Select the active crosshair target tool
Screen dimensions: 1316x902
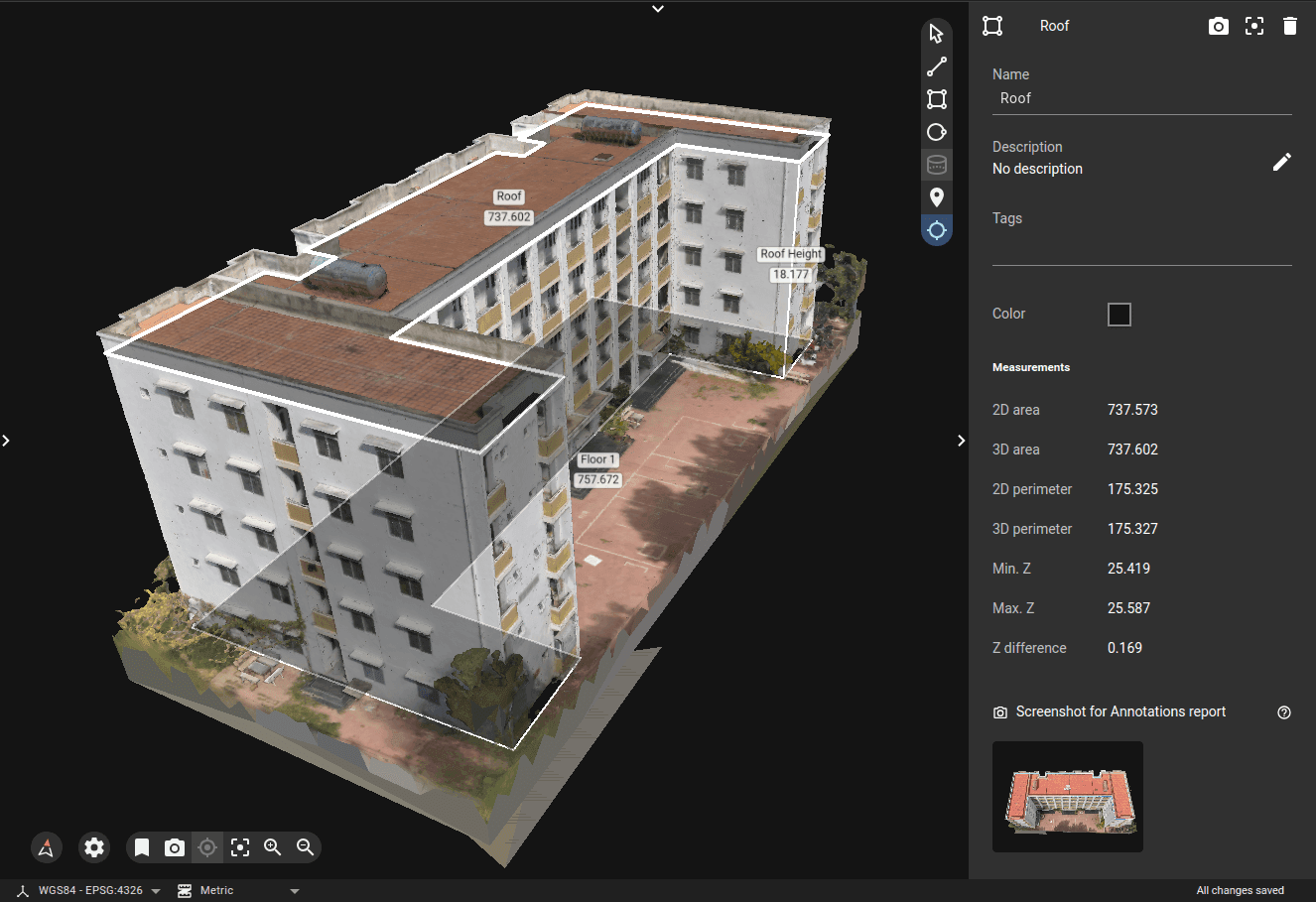coord(937,230)
